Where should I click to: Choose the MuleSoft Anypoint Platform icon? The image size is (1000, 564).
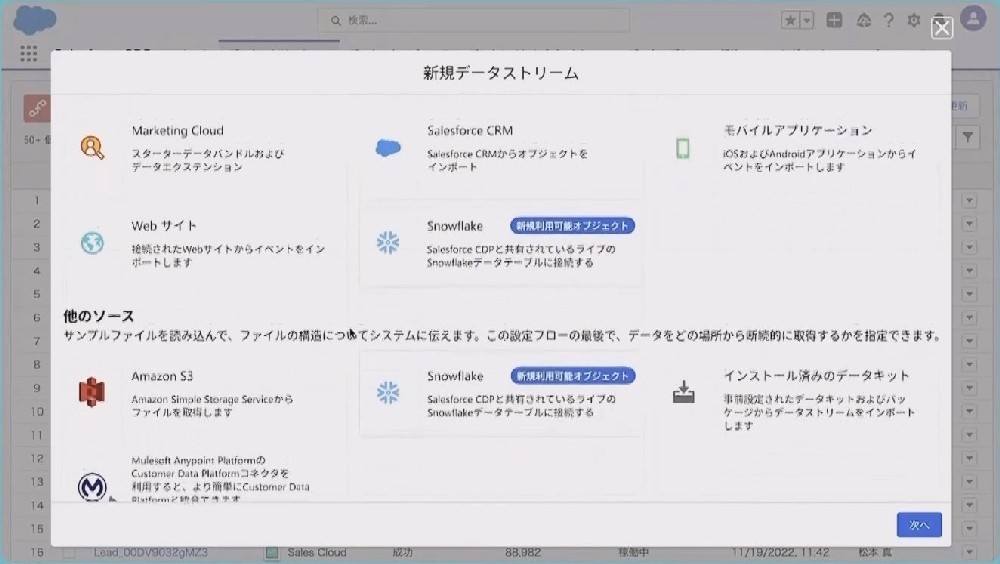(92, 487)
